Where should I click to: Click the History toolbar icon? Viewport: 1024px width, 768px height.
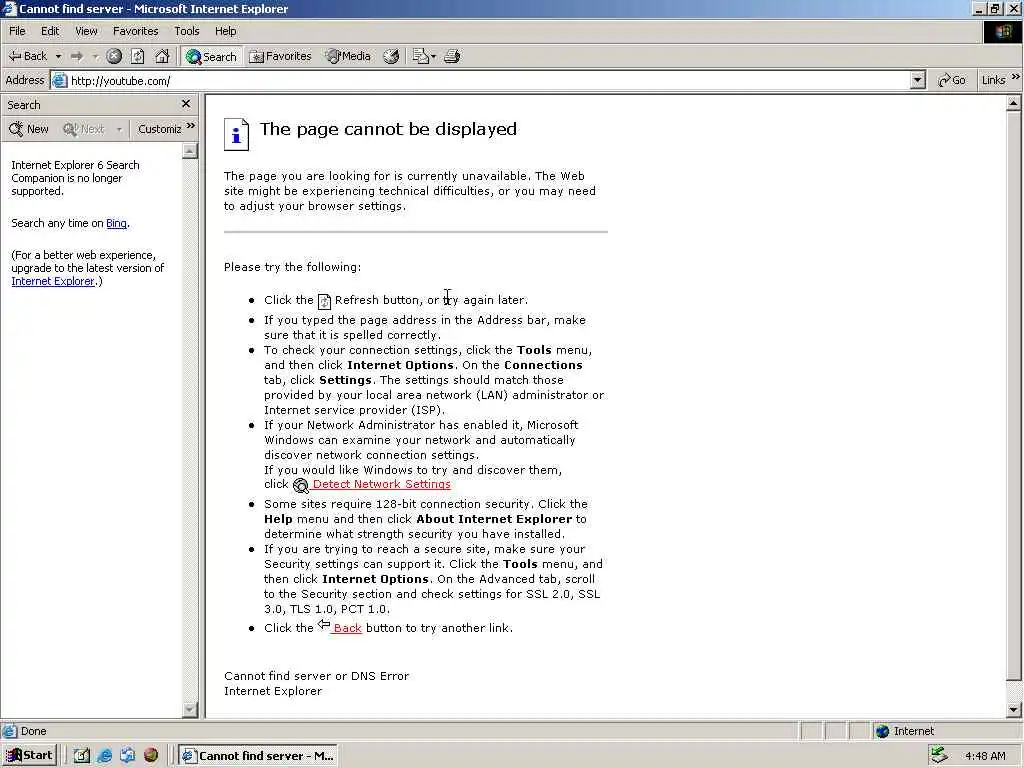pos(391,56)
